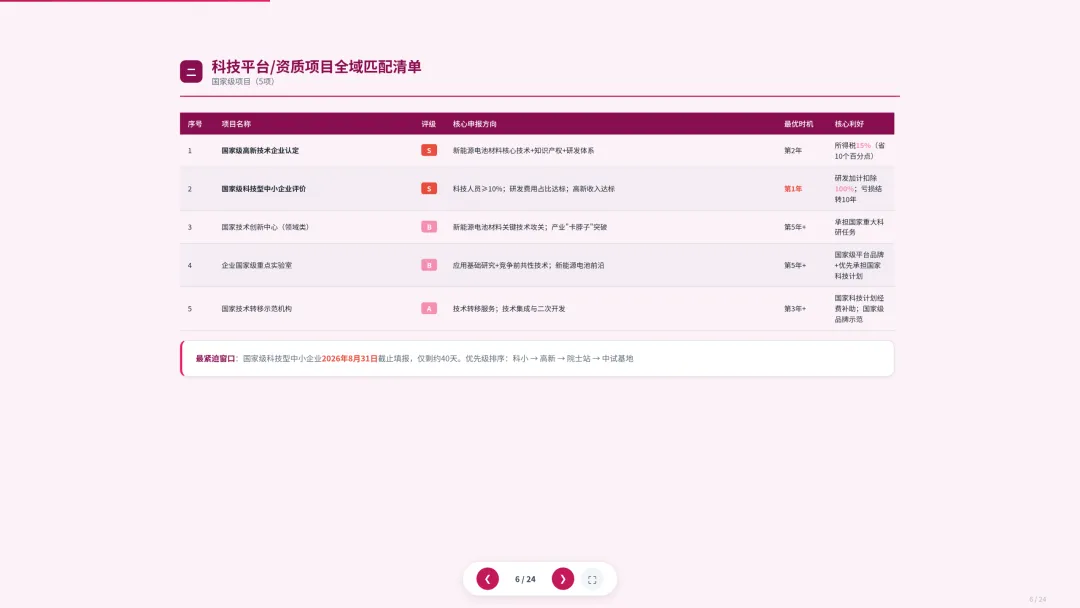Click benefit text 国家科技计划经费补助
This screenshot has width=1080, height=608.
click(x=859, y=303)
